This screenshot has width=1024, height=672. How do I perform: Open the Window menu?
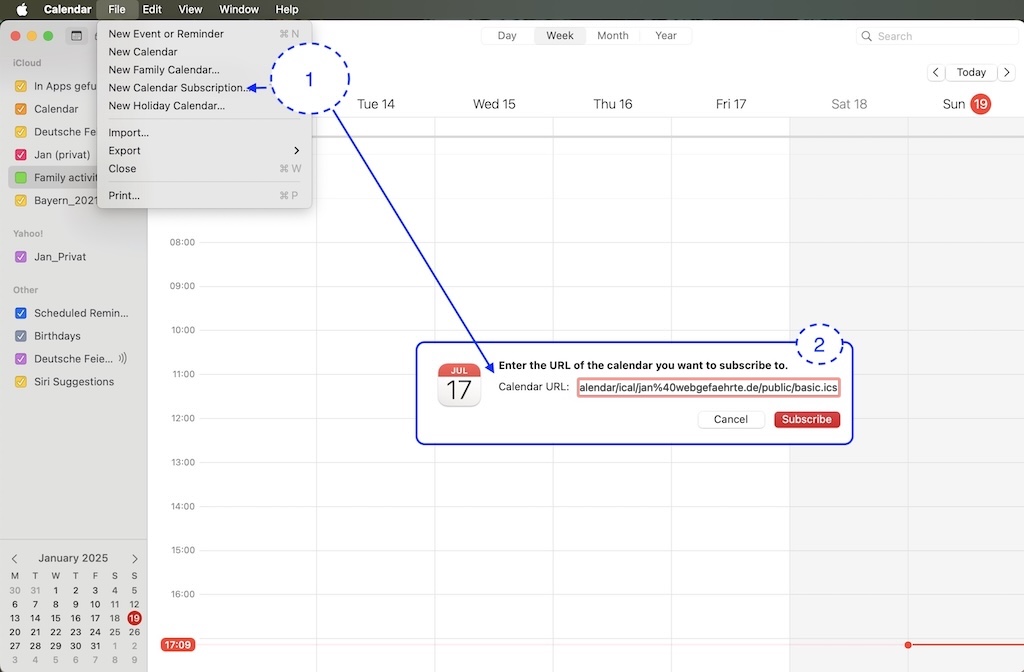(x=238, y=9)
